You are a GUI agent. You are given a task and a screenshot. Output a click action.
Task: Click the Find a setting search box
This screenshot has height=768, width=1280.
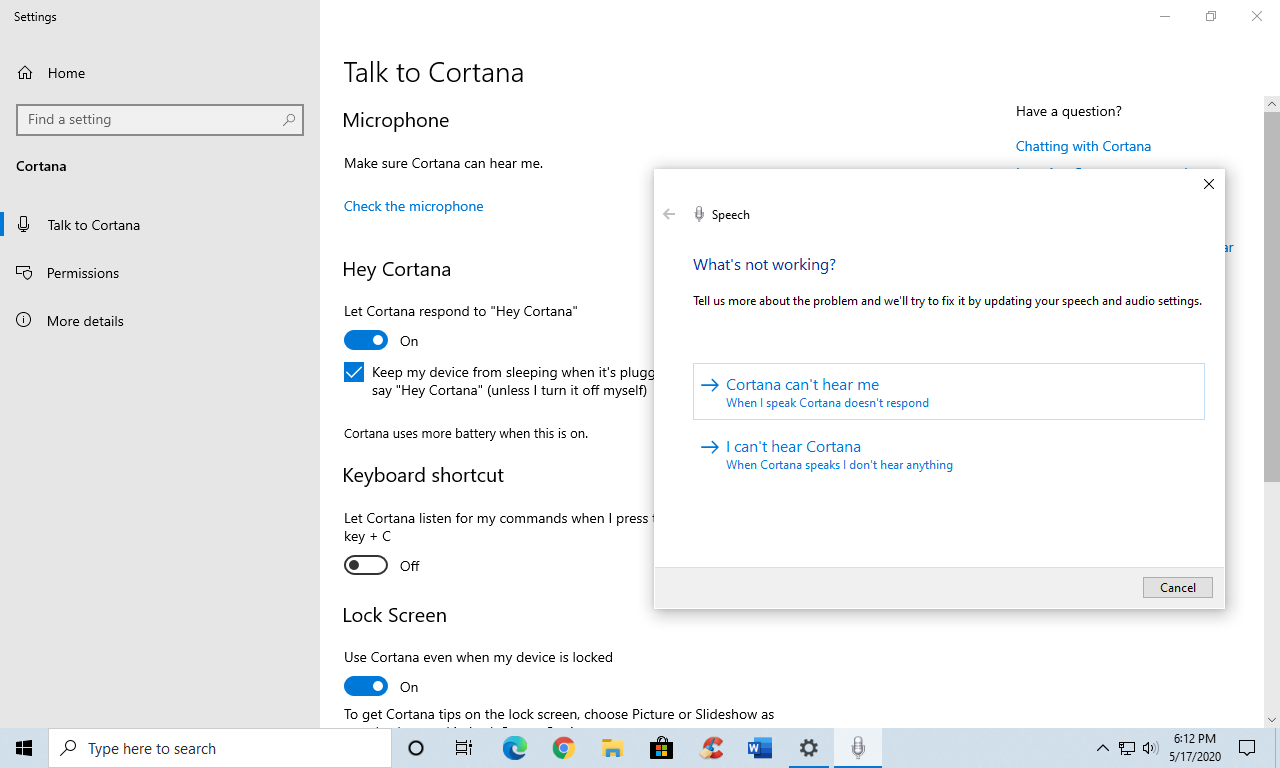[x=160, y=119]
